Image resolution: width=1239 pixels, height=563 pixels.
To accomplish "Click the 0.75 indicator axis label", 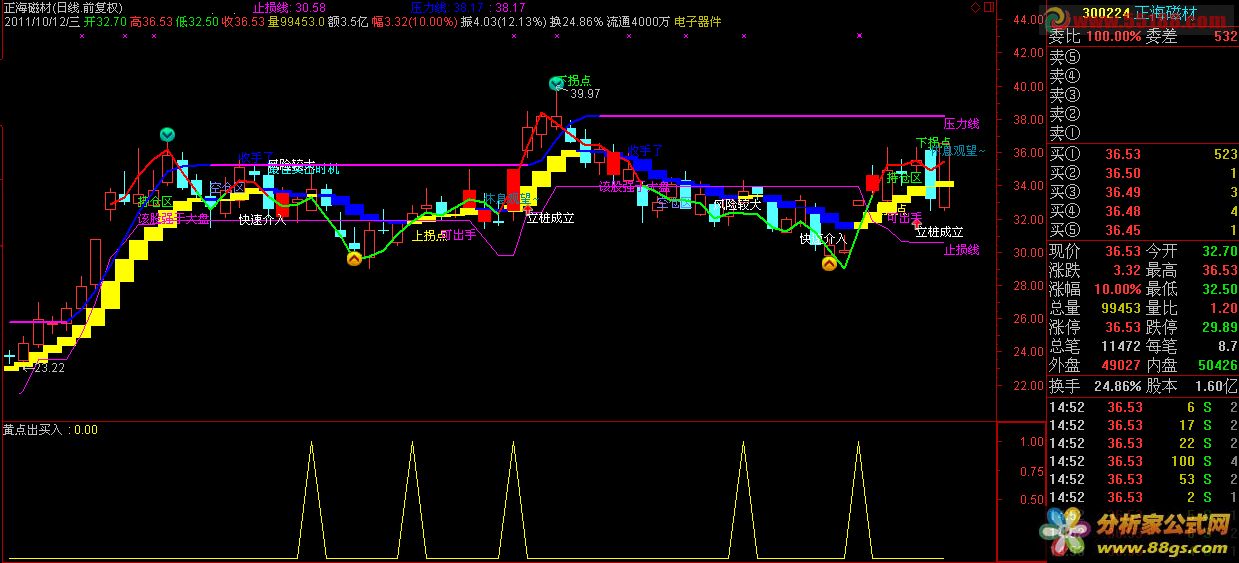I will click(1031, 470).
